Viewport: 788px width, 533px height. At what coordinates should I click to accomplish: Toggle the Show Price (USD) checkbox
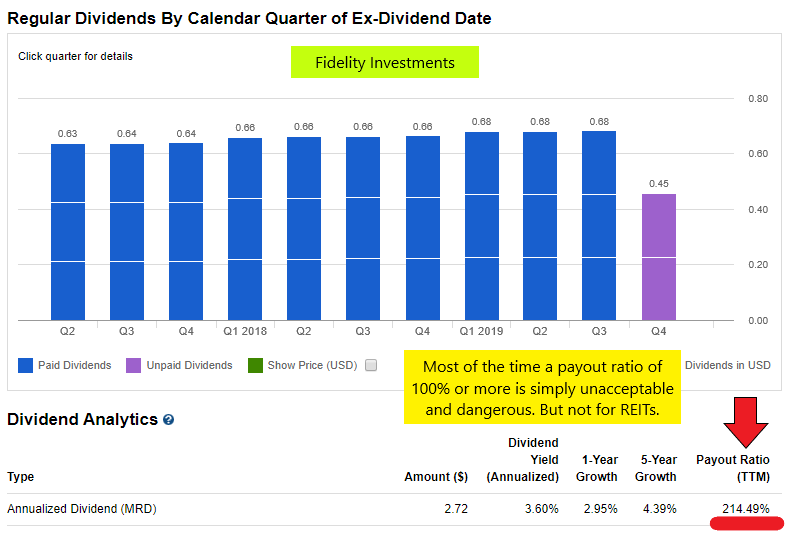(x=371, y=365)
